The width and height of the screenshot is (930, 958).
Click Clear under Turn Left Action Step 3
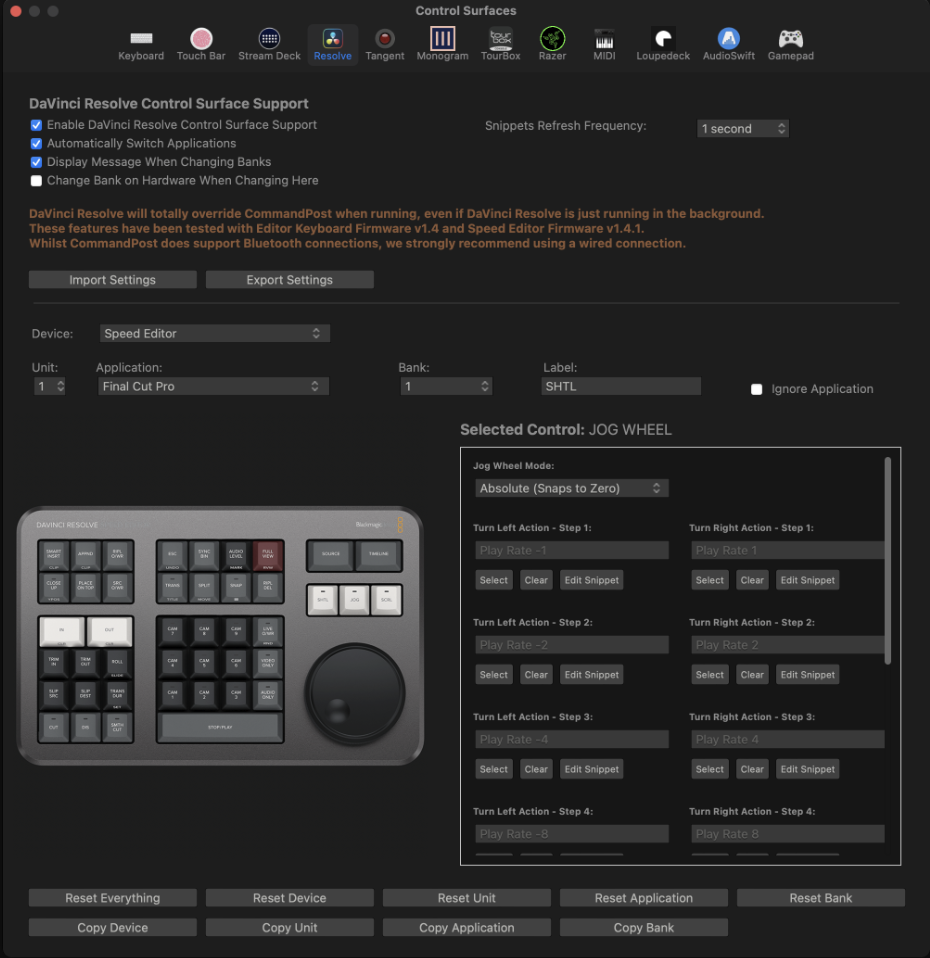(x=536, y=769)
